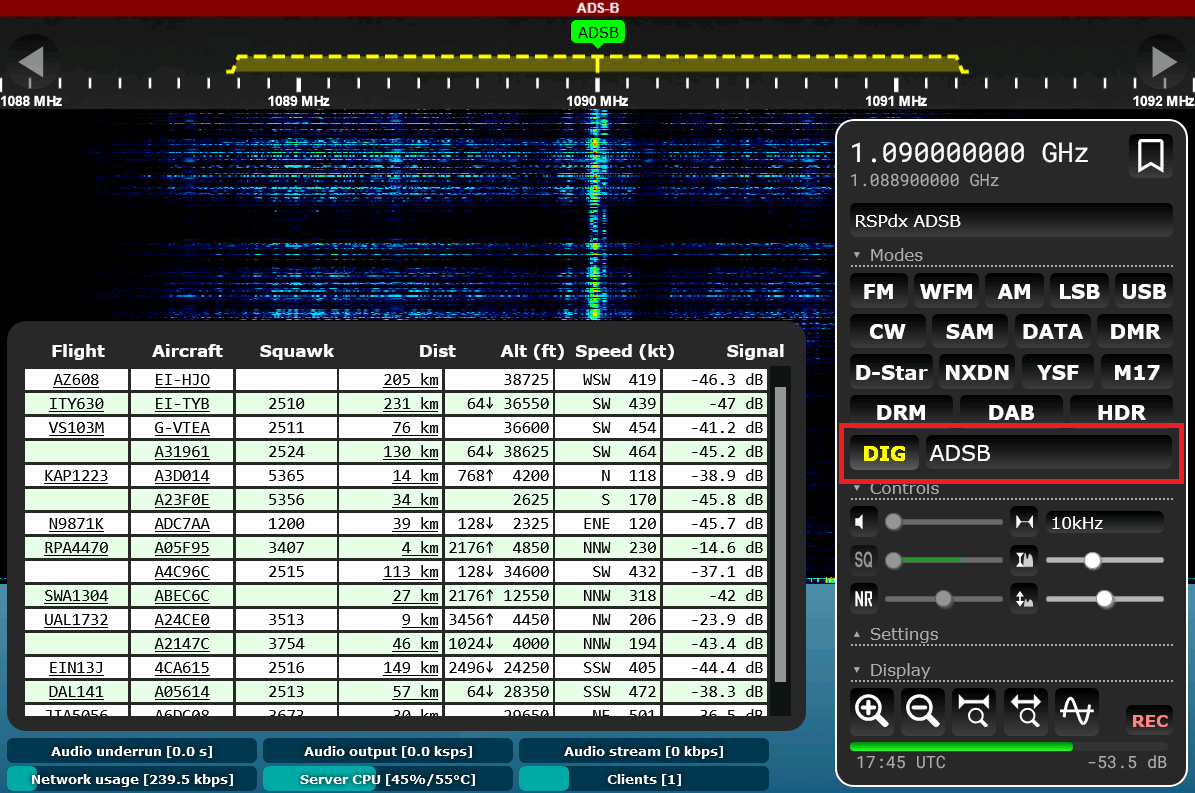Screen dimensions: 1195x793
Task: Toggle the REC recording button
Action: [1150, 721]
